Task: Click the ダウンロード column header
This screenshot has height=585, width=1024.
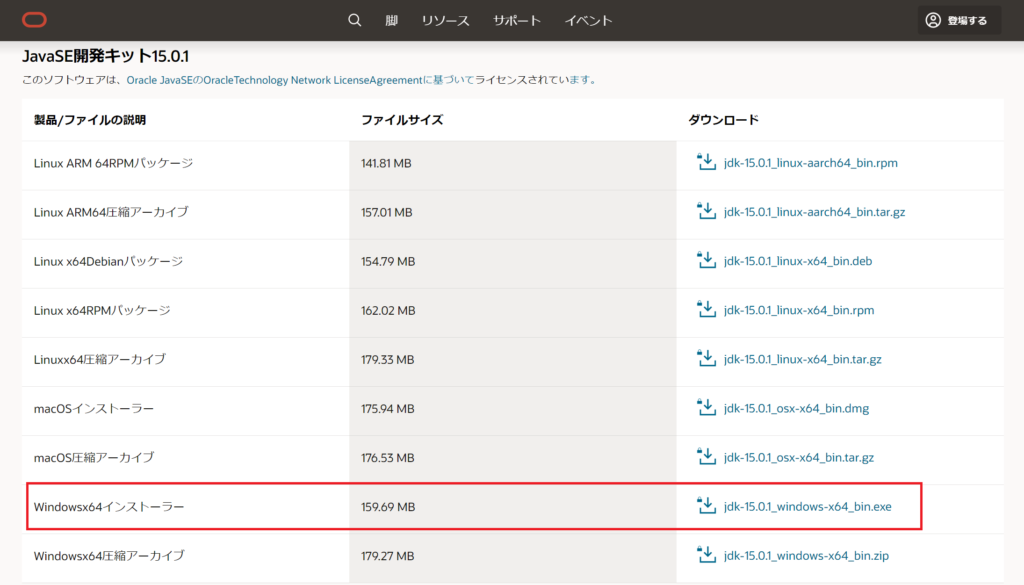Action: (x=724, y=119)
